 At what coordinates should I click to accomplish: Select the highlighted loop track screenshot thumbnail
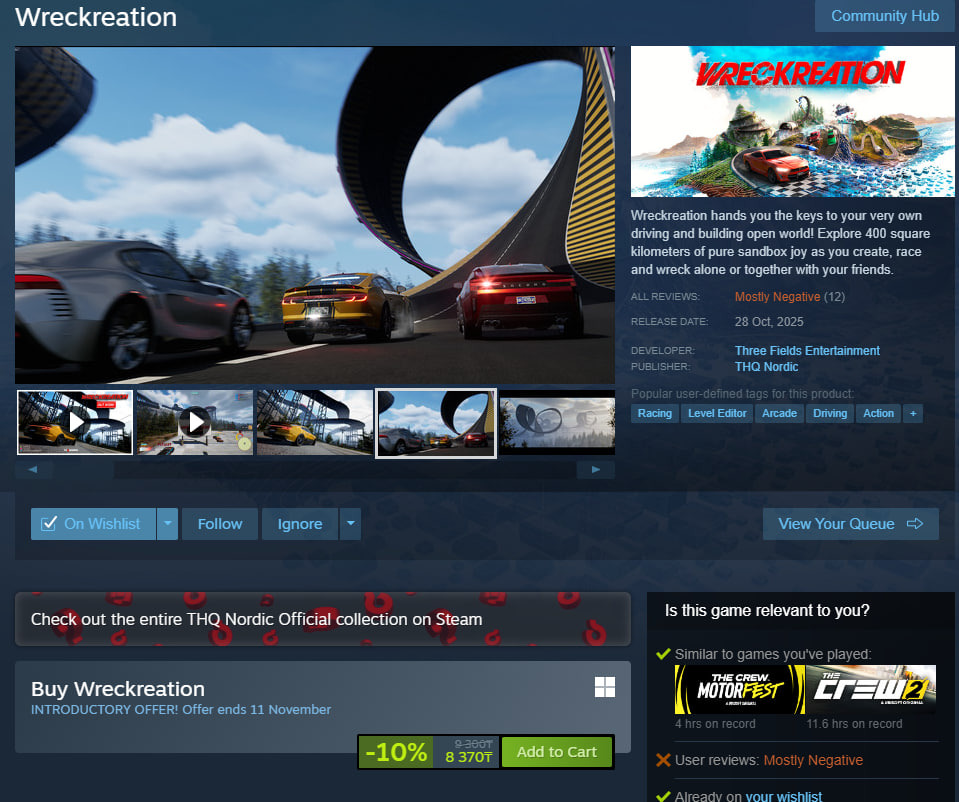(x=435, y=423)
